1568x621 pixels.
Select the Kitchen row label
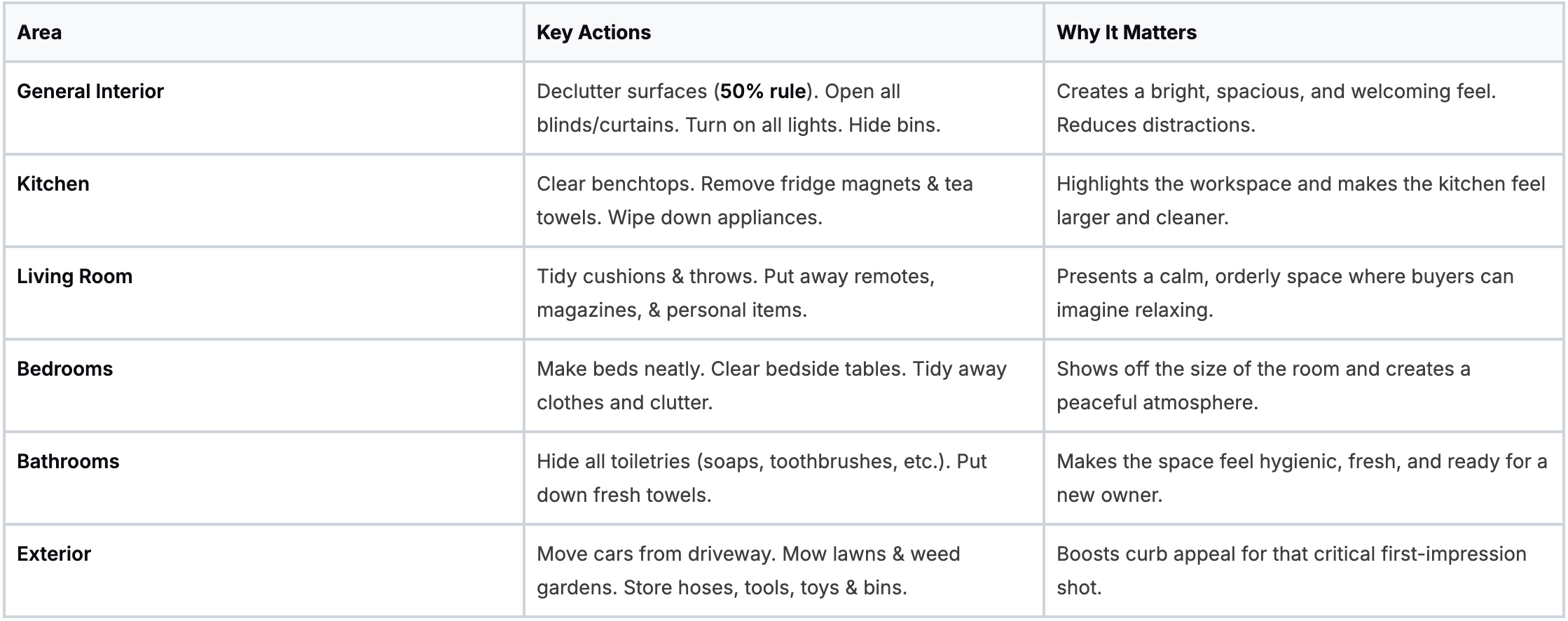coord(53,184)
